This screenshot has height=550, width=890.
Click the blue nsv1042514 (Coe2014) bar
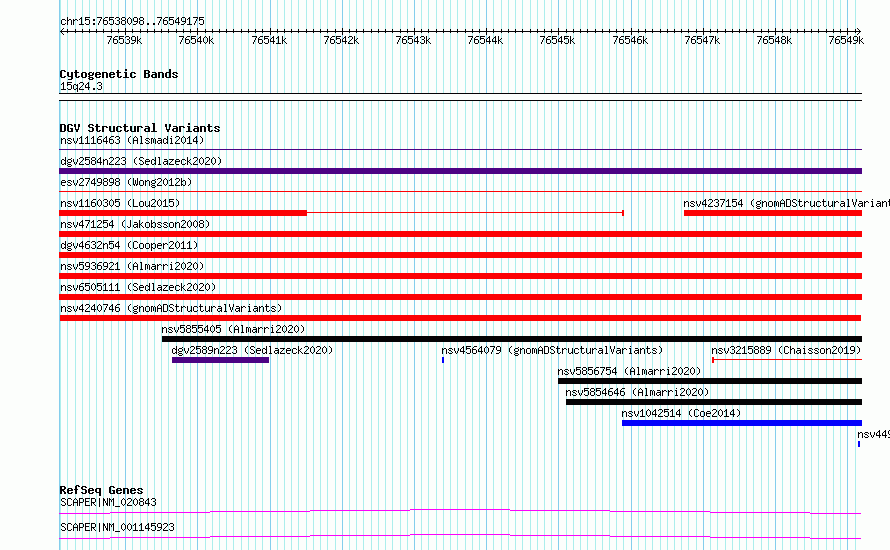[742, 423]
